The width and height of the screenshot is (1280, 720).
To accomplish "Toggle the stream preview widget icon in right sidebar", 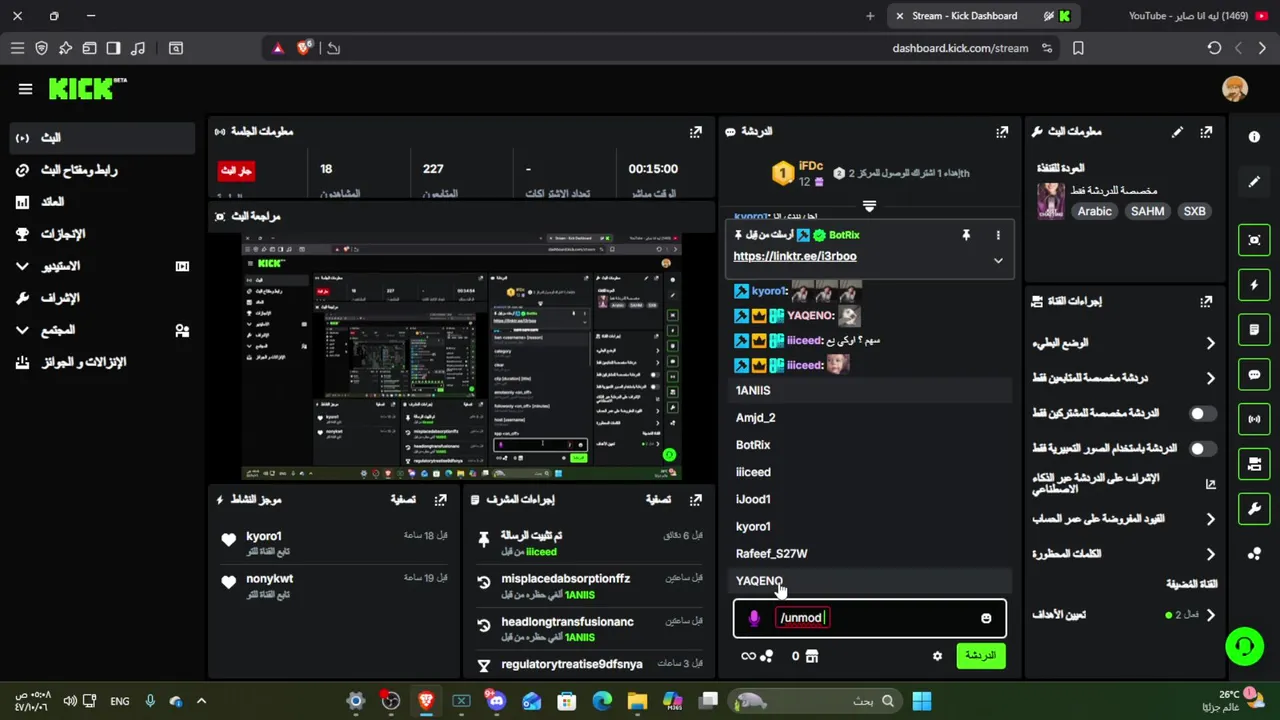I will (1254, 240).
